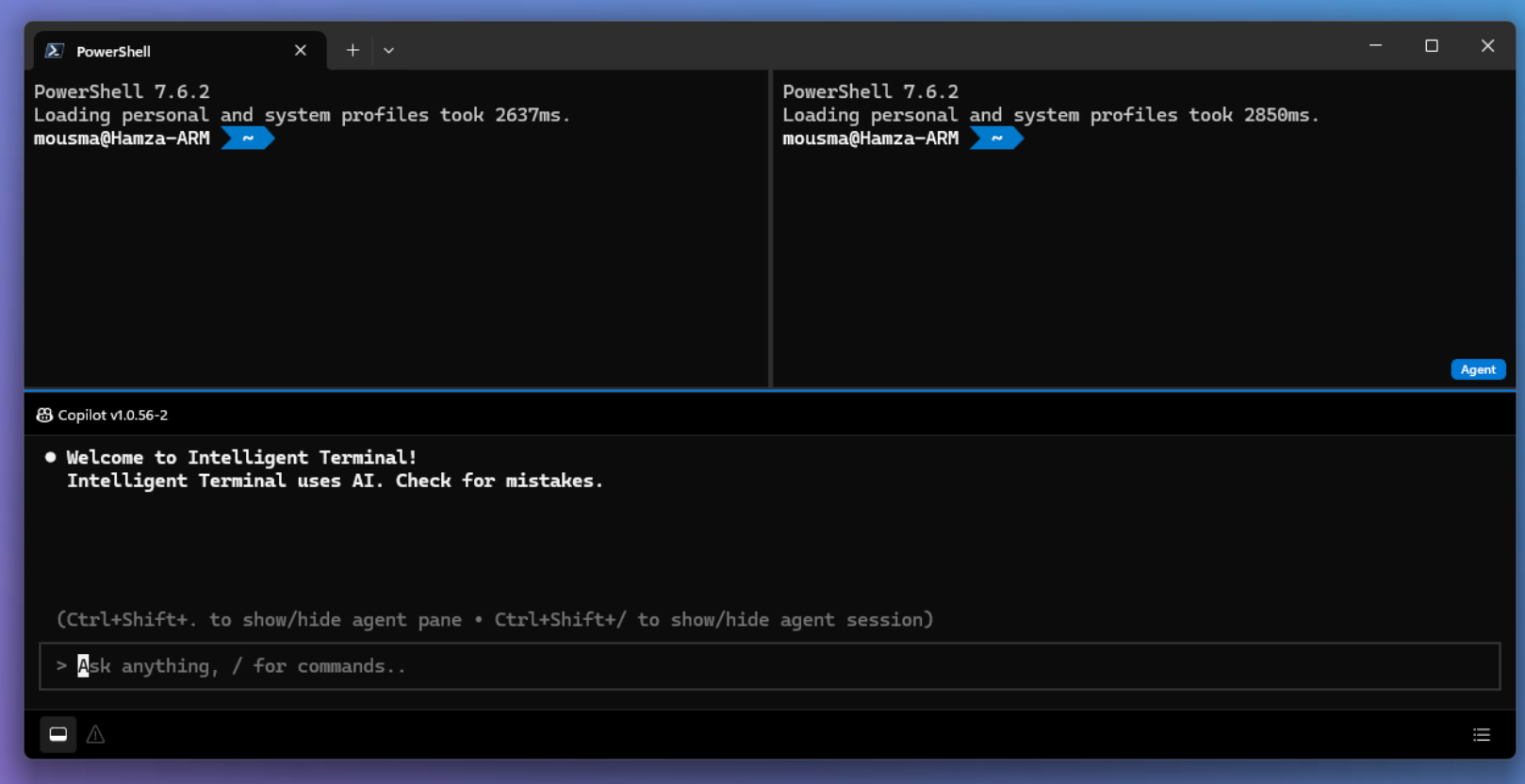1525x784 pixels.
Task: Click "PowerShell 7.6.2" in the left pane
Action: (122, 91)
